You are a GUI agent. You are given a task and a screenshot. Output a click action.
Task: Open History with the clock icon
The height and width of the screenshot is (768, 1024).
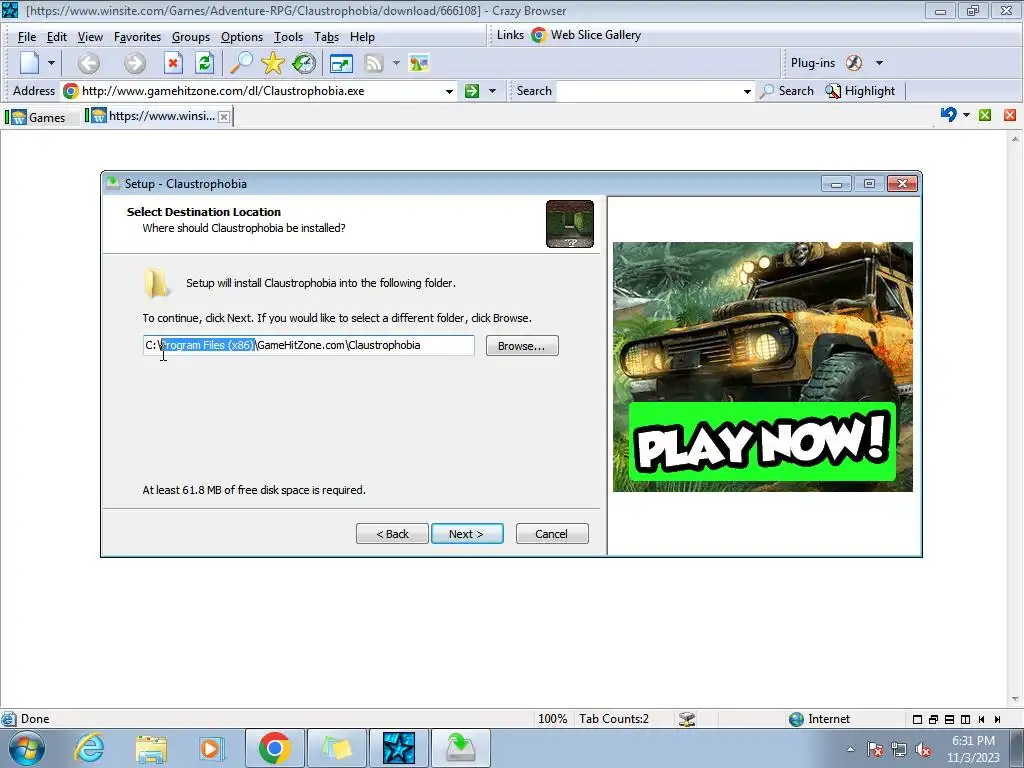point(304,63)
